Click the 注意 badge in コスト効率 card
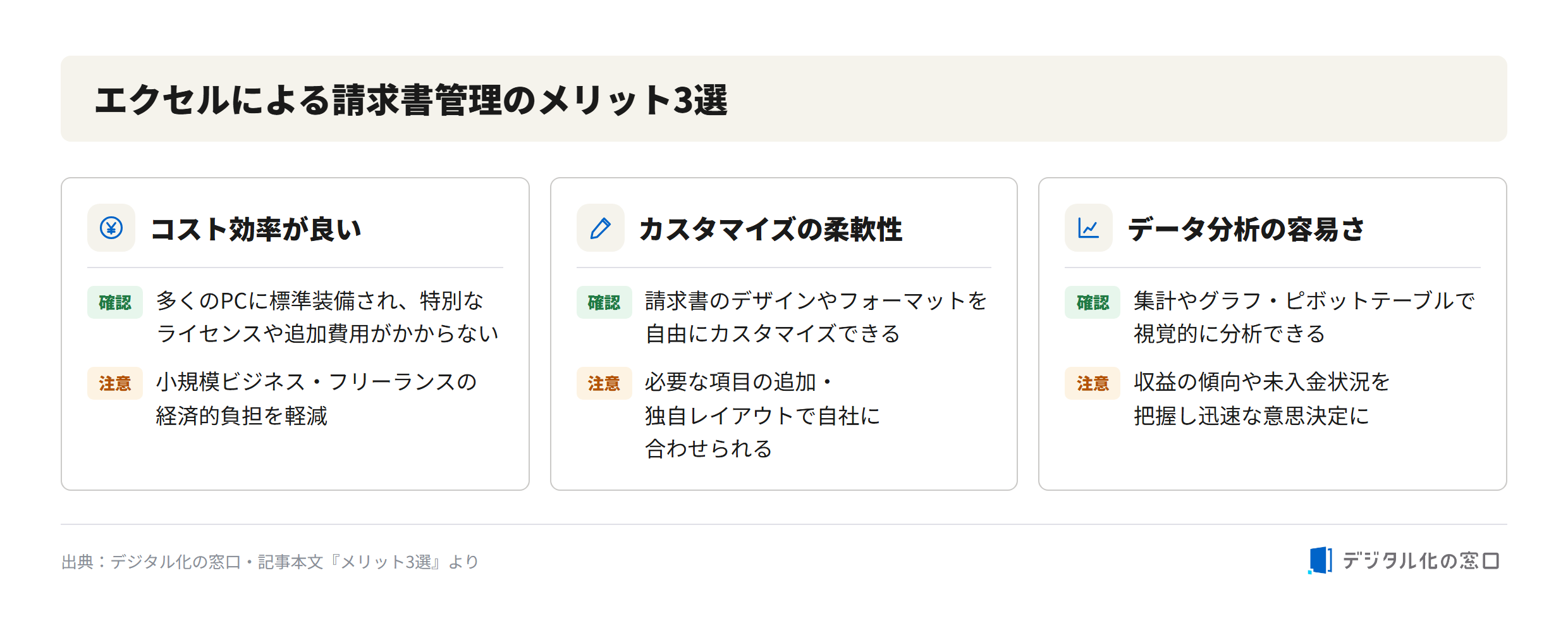The width and height of the screenshot is (1568, 635). coord(115,383)
